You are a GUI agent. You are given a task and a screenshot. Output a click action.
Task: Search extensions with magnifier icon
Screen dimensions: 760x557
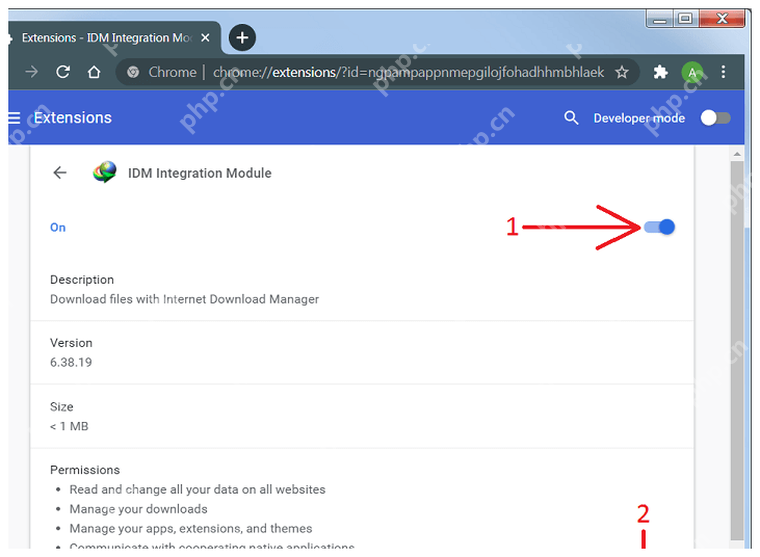coord(571,118)
